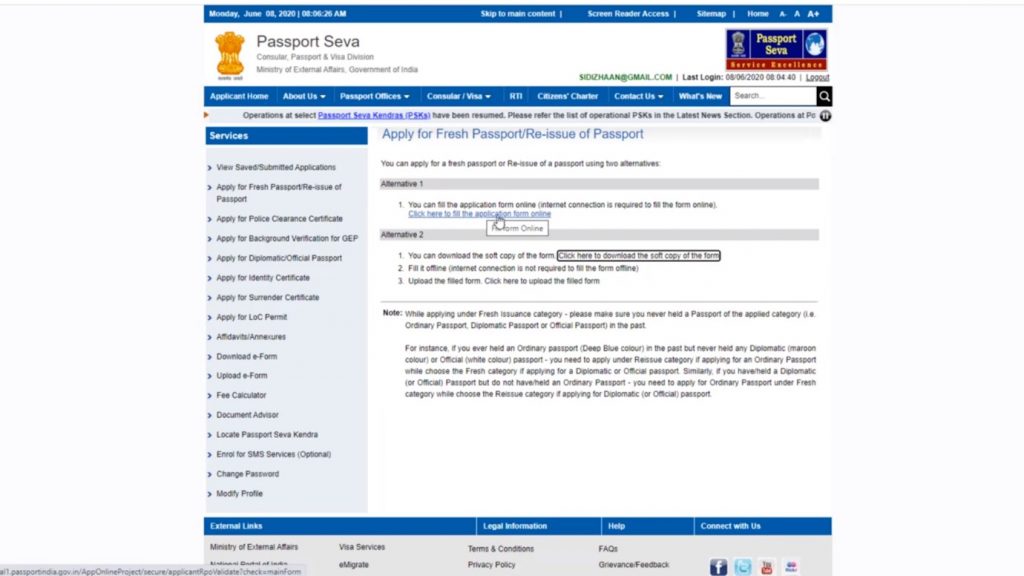Open Apply for Surrender Certificate
The height and width of the screenshot is (576, 1024).
tap(268, 297)
